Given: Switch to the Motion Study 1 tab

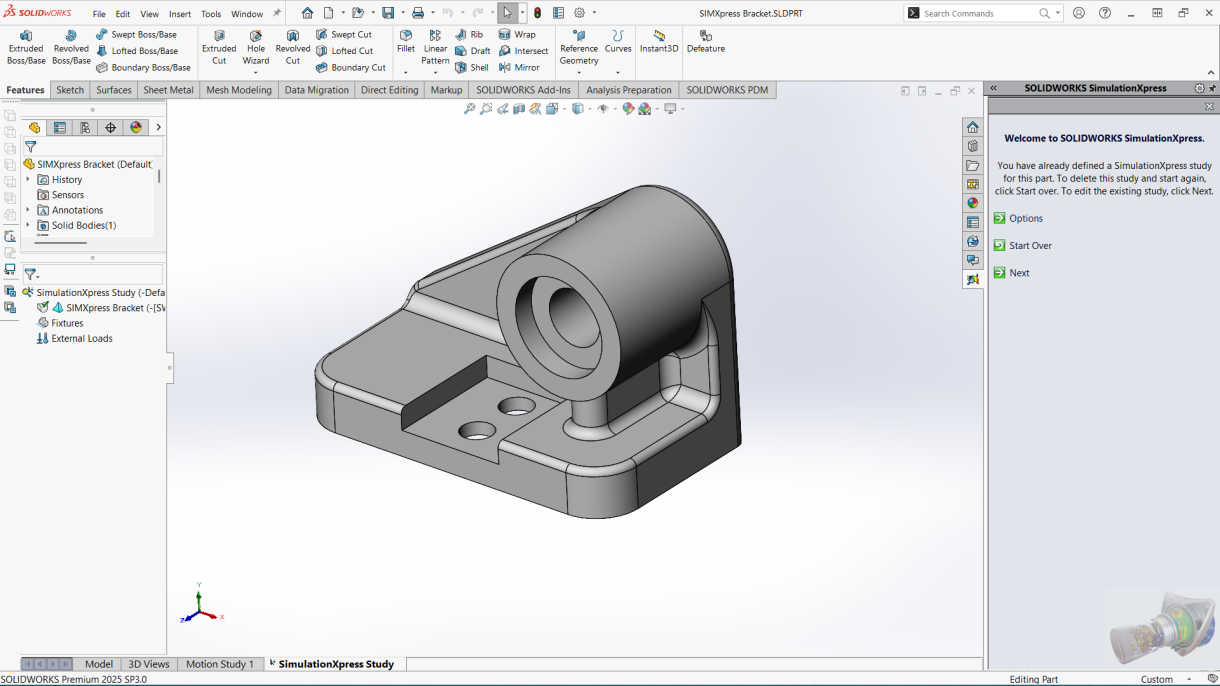Looking at the screenshot, I should click(220, 663).
